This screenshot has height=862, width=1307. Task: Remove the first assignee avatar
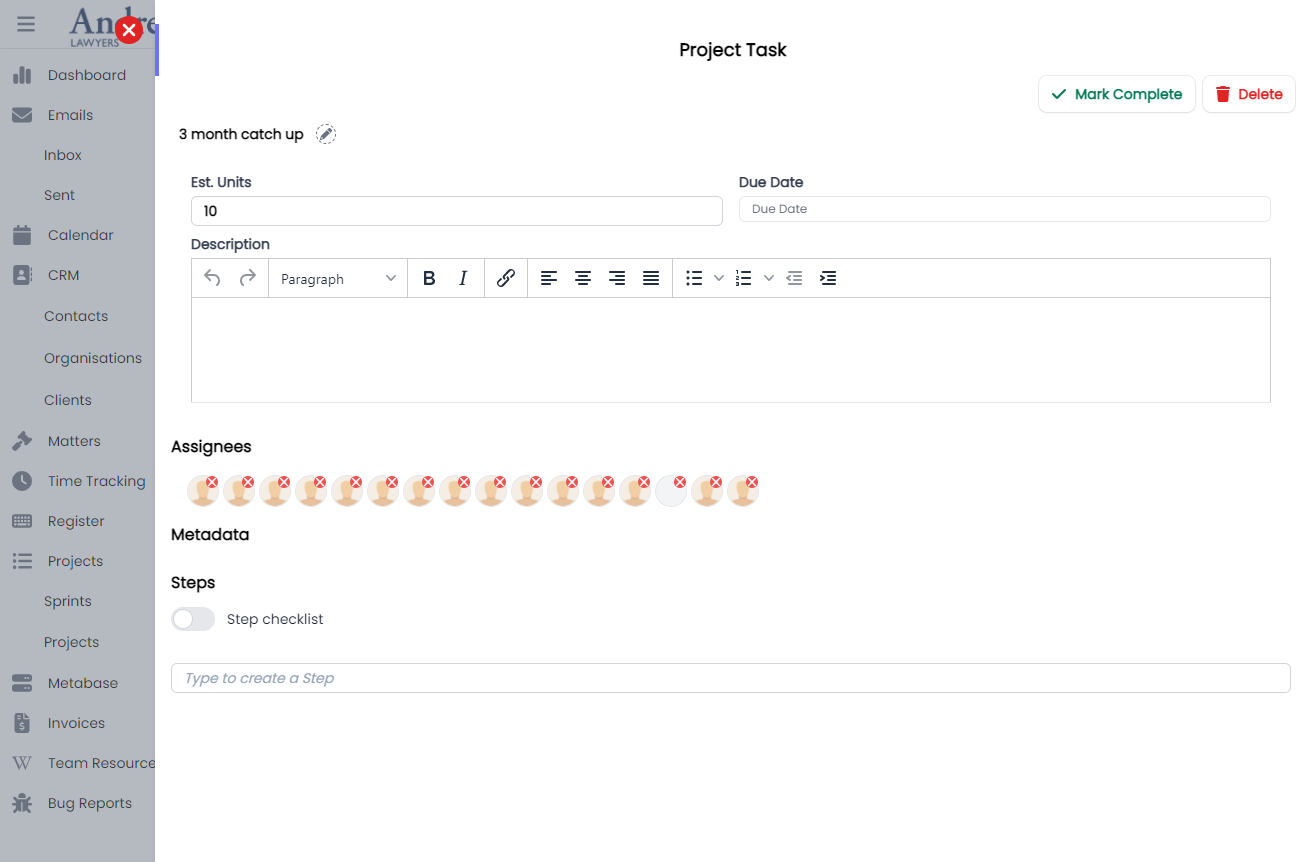tap(212, 482)
